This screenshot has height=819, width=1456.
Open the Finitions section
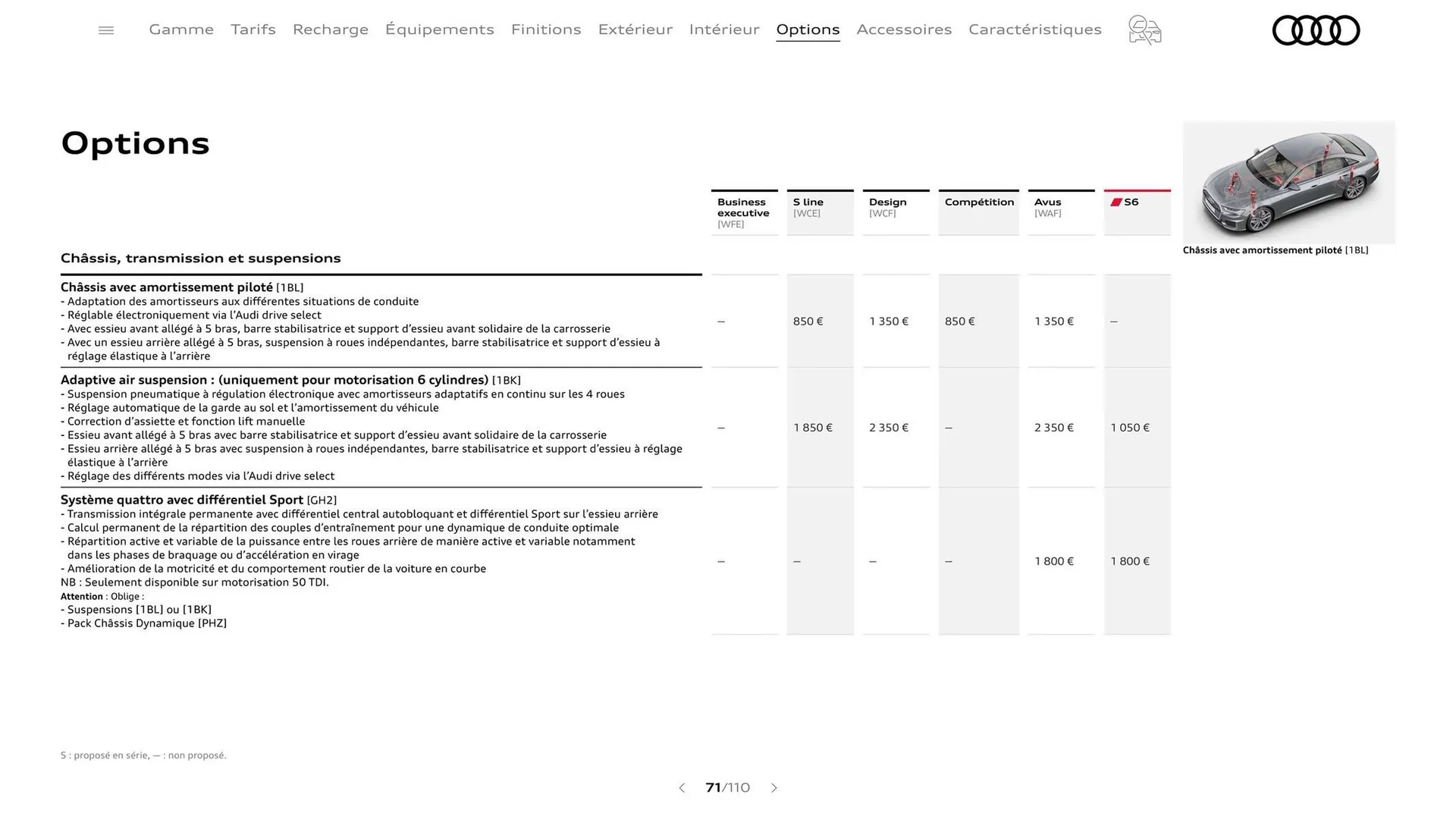point(545,30)
